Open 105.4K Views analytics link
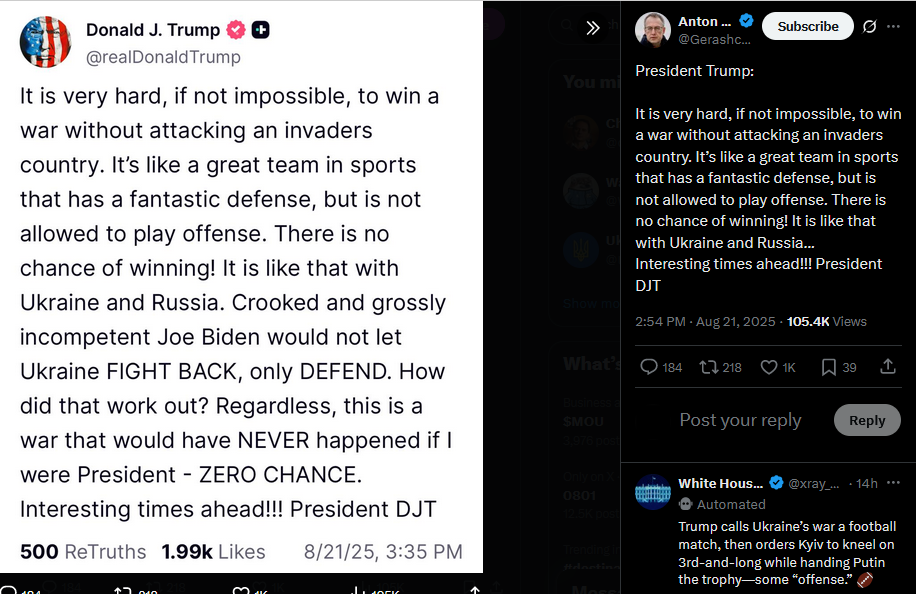The image size is (916, 594). (827, 322)
